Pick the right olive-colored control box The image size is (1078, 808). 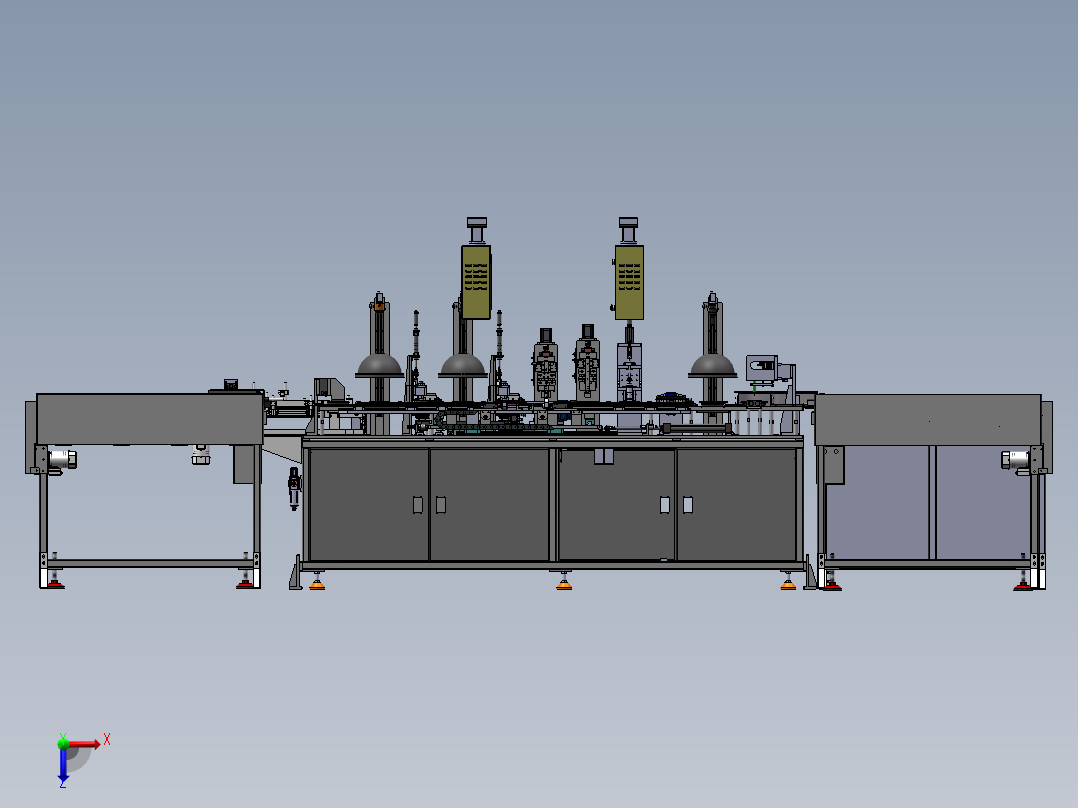pyautogui.click(x=629, y=282)
